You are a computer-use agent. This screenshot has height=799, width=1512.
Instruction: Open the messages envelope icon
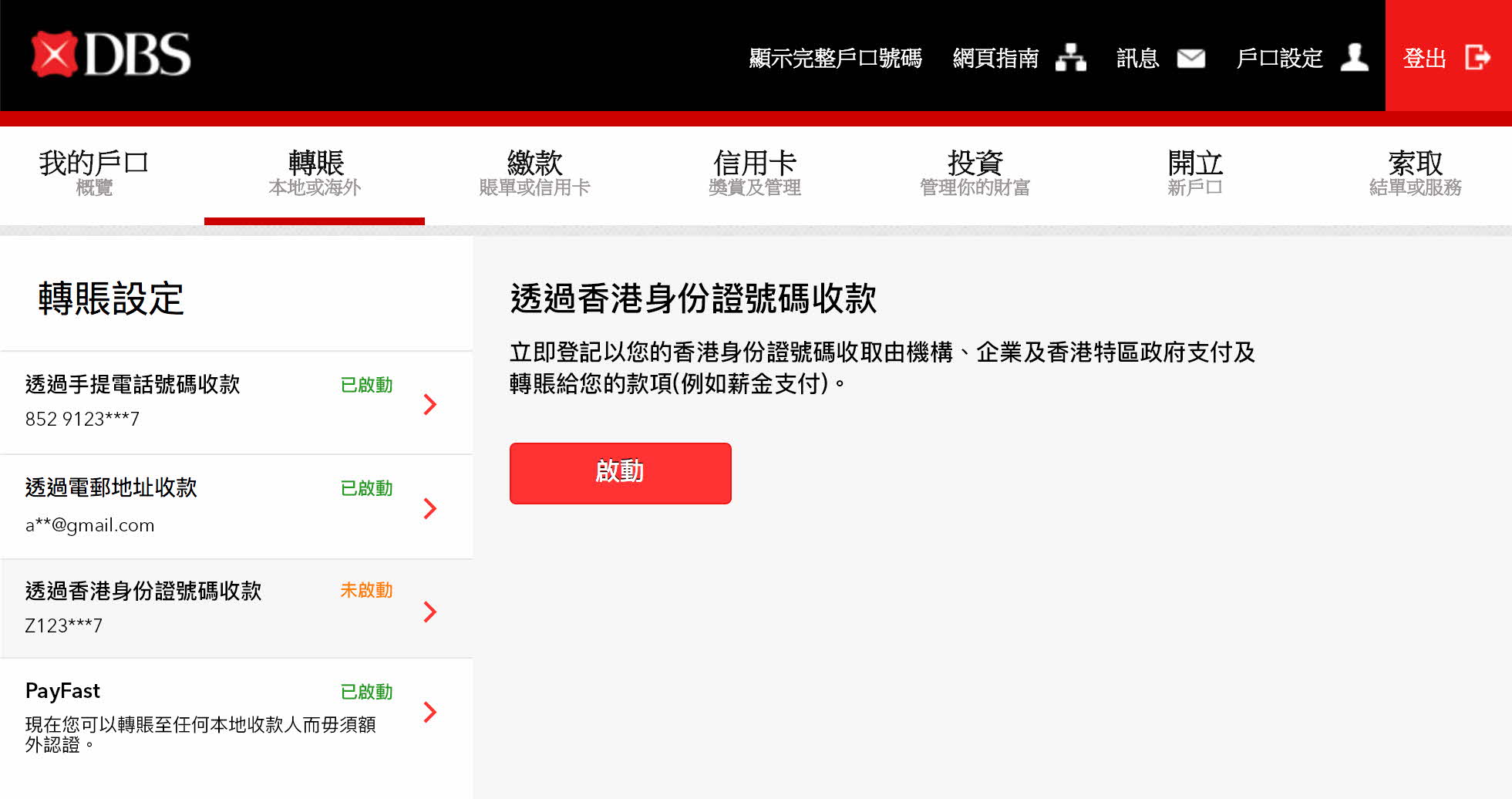pyautogui.click(x=1190, y=59)
